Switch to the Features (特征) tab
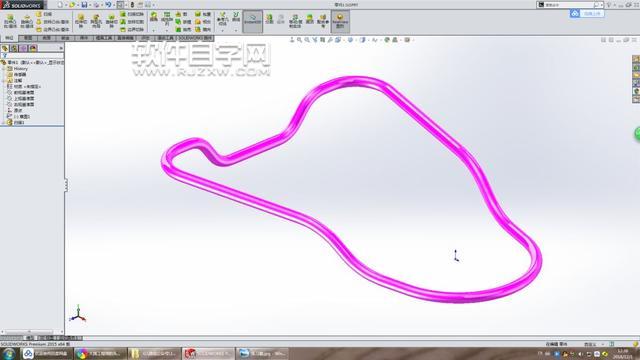 coord(9,38)
